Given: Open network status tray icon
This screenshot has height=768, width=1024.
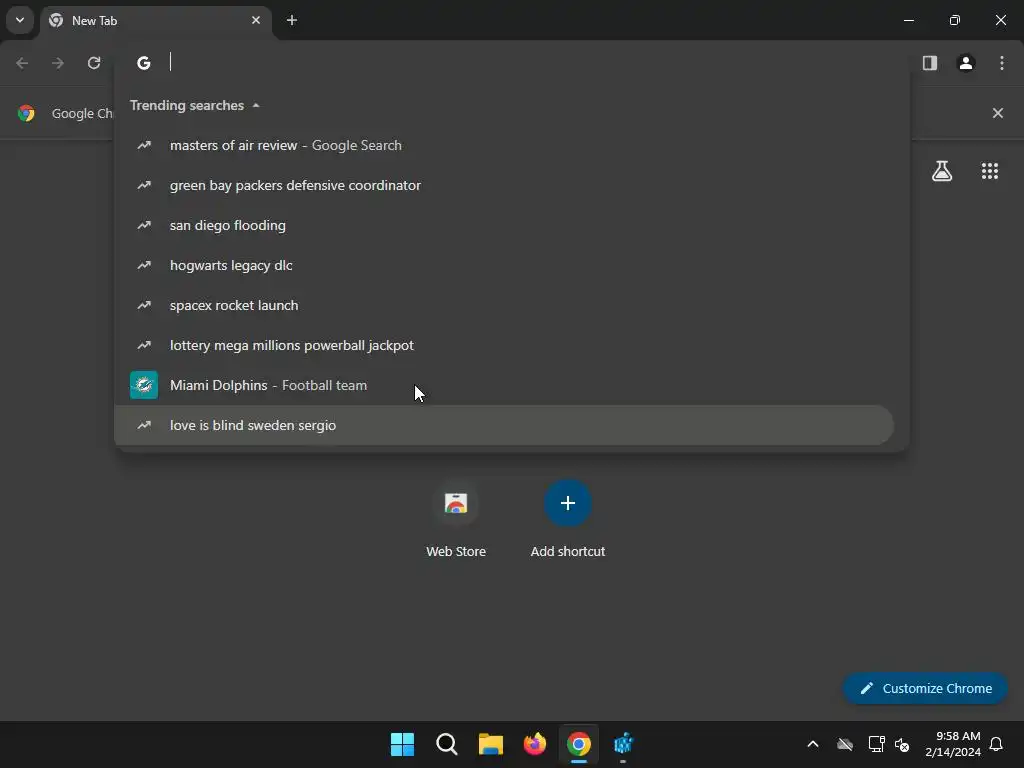Looking at the screenshot, I should (876, 744).
